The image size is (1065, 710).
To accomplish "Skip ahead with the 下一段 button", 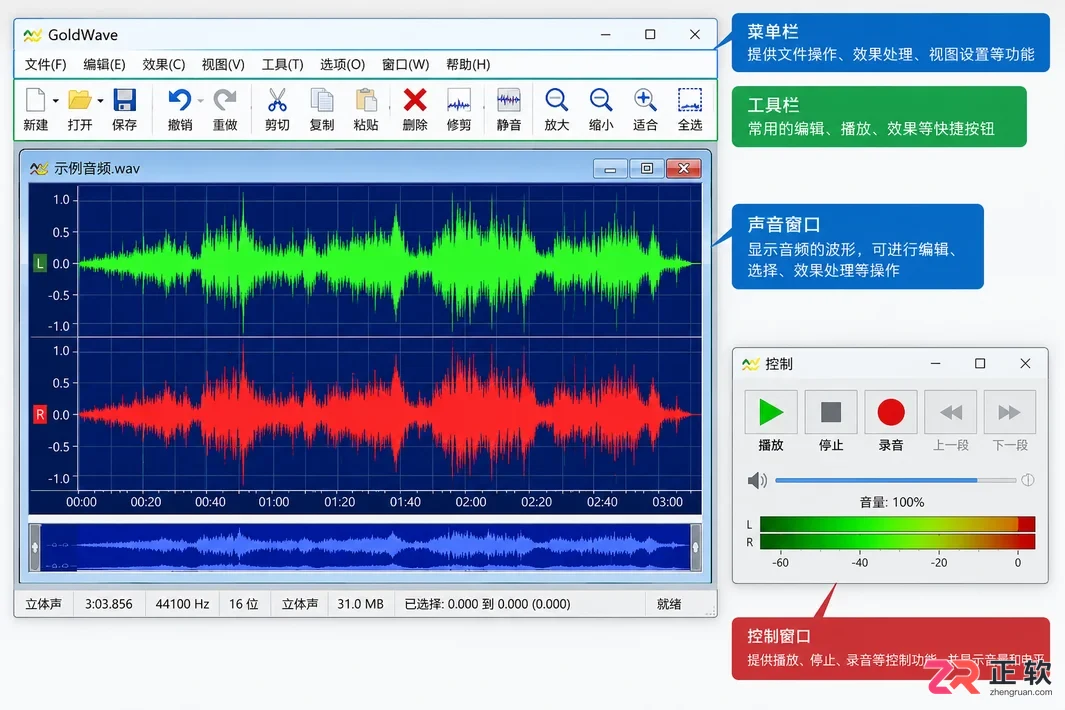I will pyautogui.click(x=1010, y=412).
